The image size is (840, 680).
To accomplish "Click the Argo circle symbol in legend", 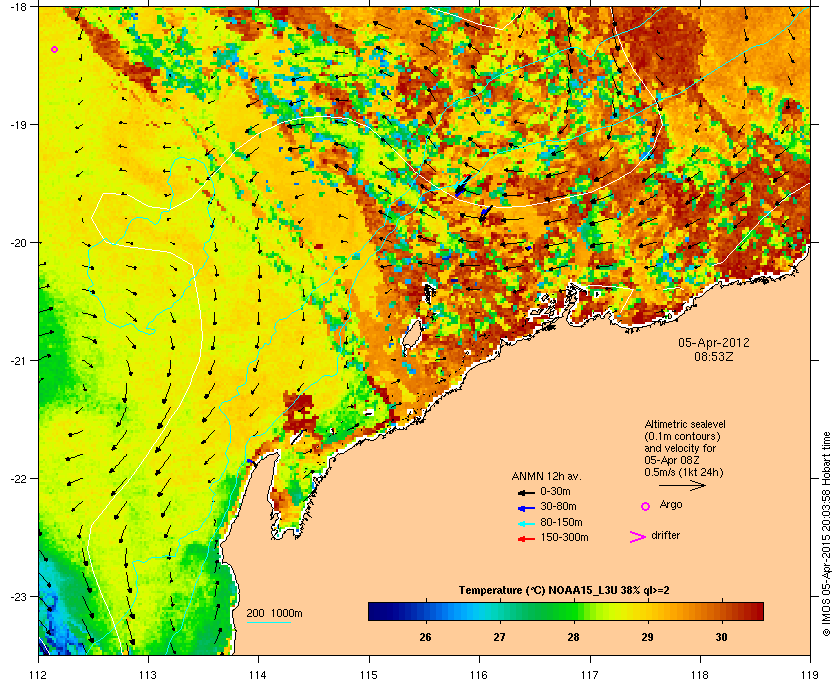I will (646, 506).
